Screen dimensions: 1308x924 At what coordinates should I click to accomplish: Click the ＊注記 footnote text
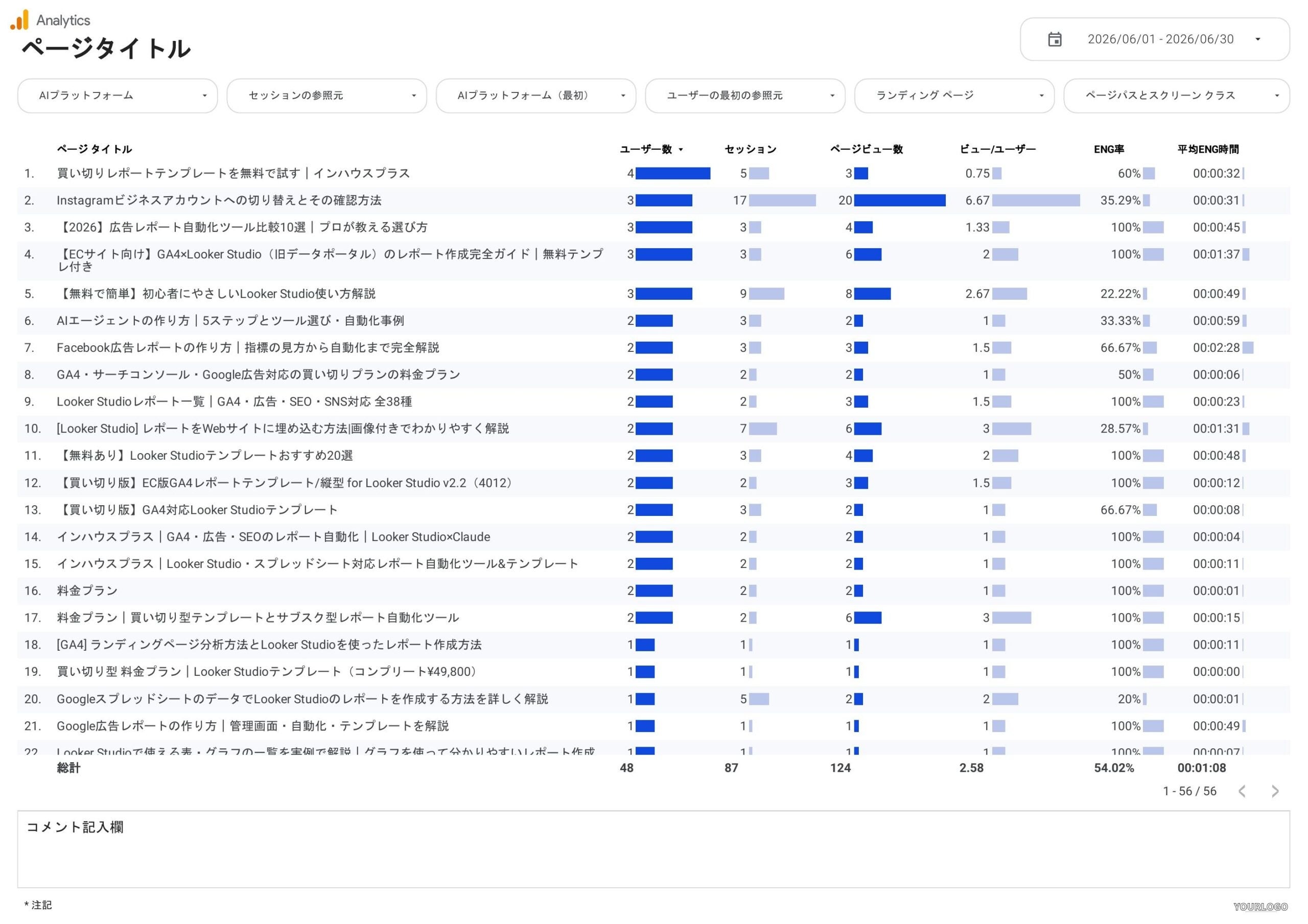point(38,905)
